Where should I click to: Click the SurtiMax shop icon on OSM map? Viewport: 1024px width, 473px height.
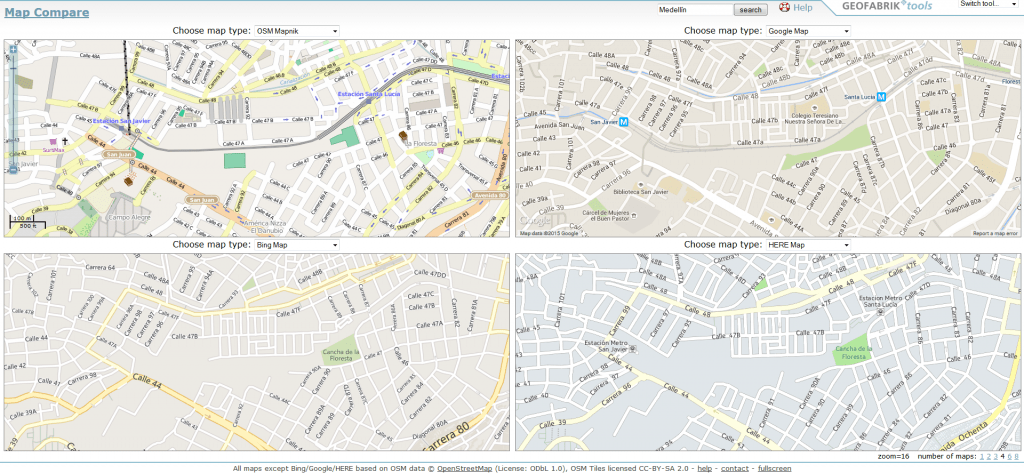tap(52, 142)
